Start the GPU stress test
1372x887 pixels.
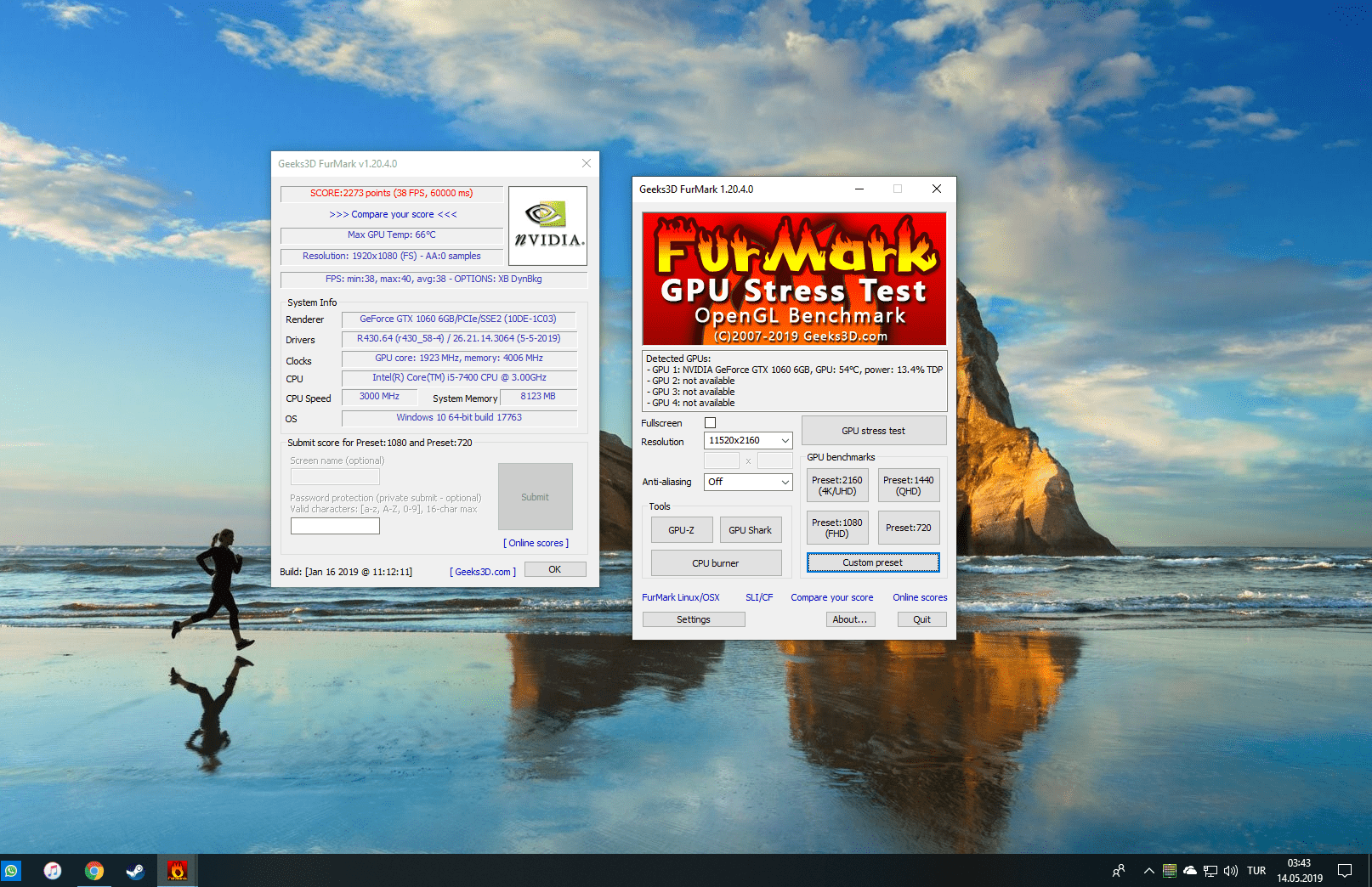click(x=874, y=431)
